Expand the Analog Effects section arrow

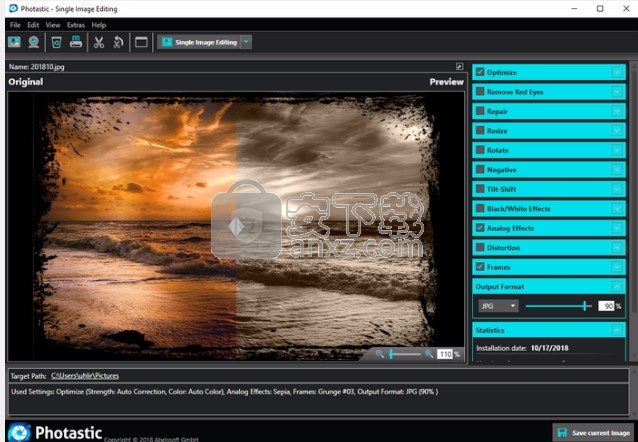tap(617, 228)
